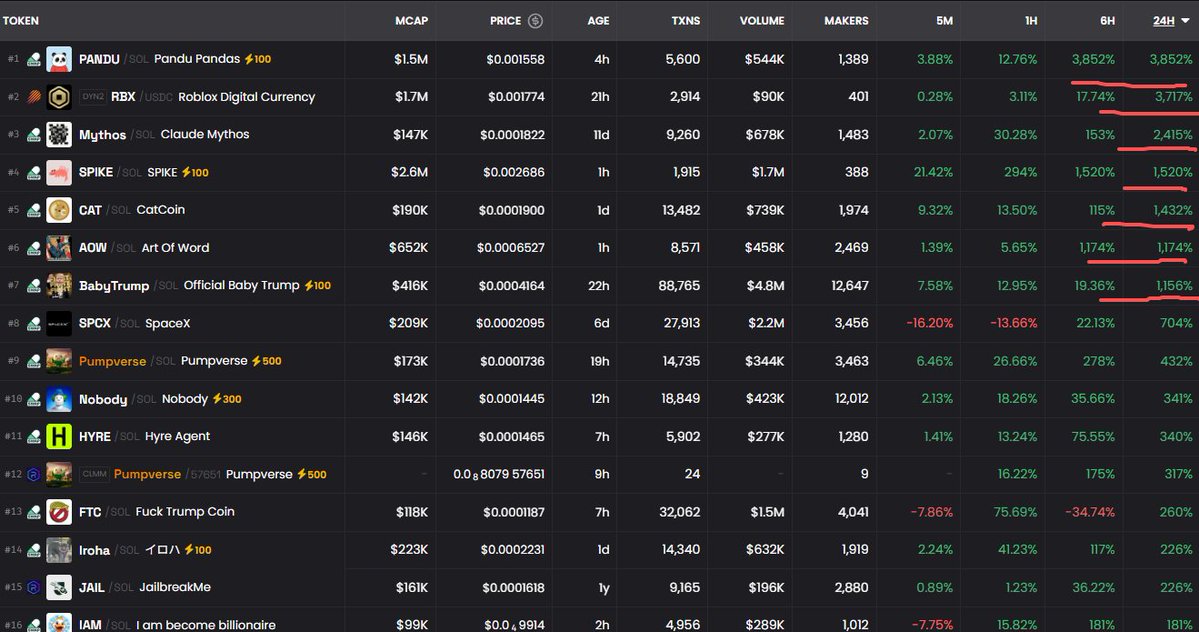The height and width of the screenshot is (632, 1199).
Task: Sort table by 1H change column
Action: click(1031, 21)
